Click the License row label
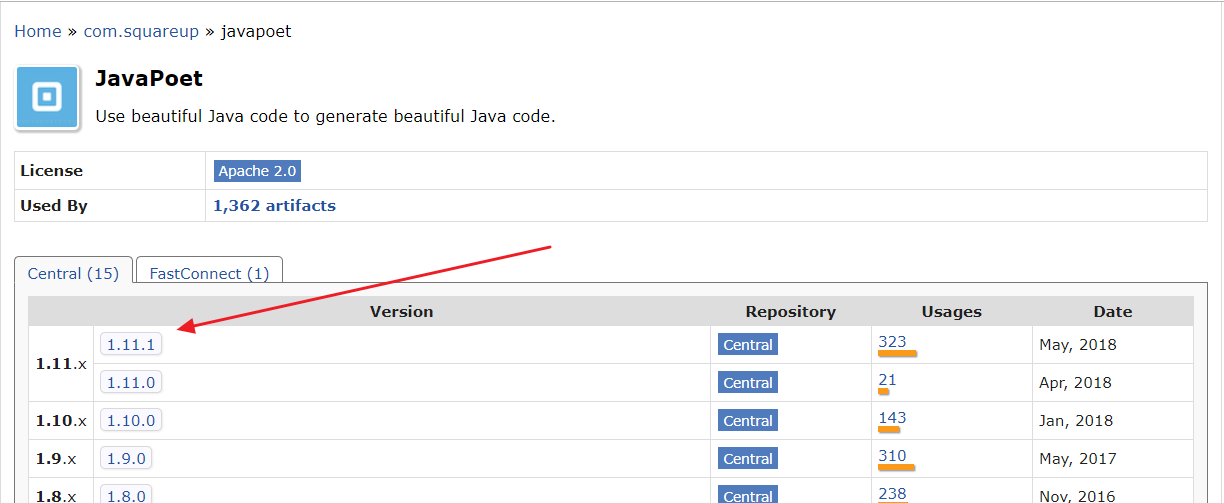Image resolution: width=1224 pixels, height=503 pixels. [x=52, y=171]
